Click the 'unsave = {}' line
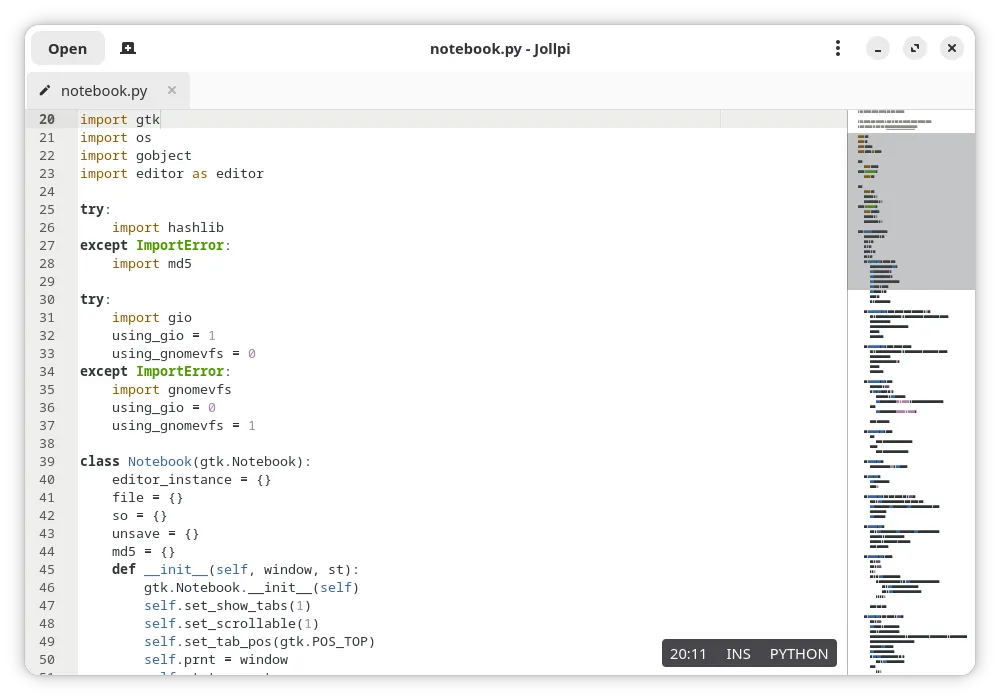The width and height of the screenshot is (1000, 700). coord(156,534)
